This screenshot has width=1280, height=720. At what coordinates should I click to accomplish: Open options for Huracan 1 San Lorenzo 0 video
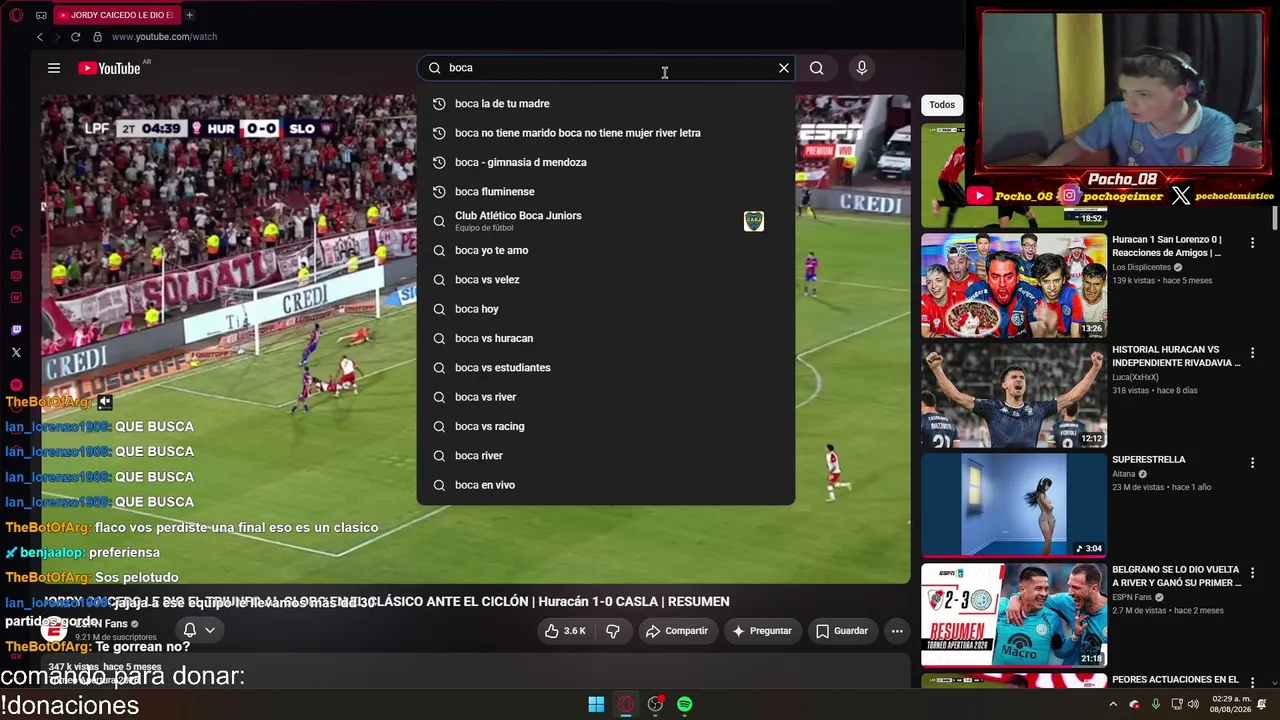tap(1252, 242)
